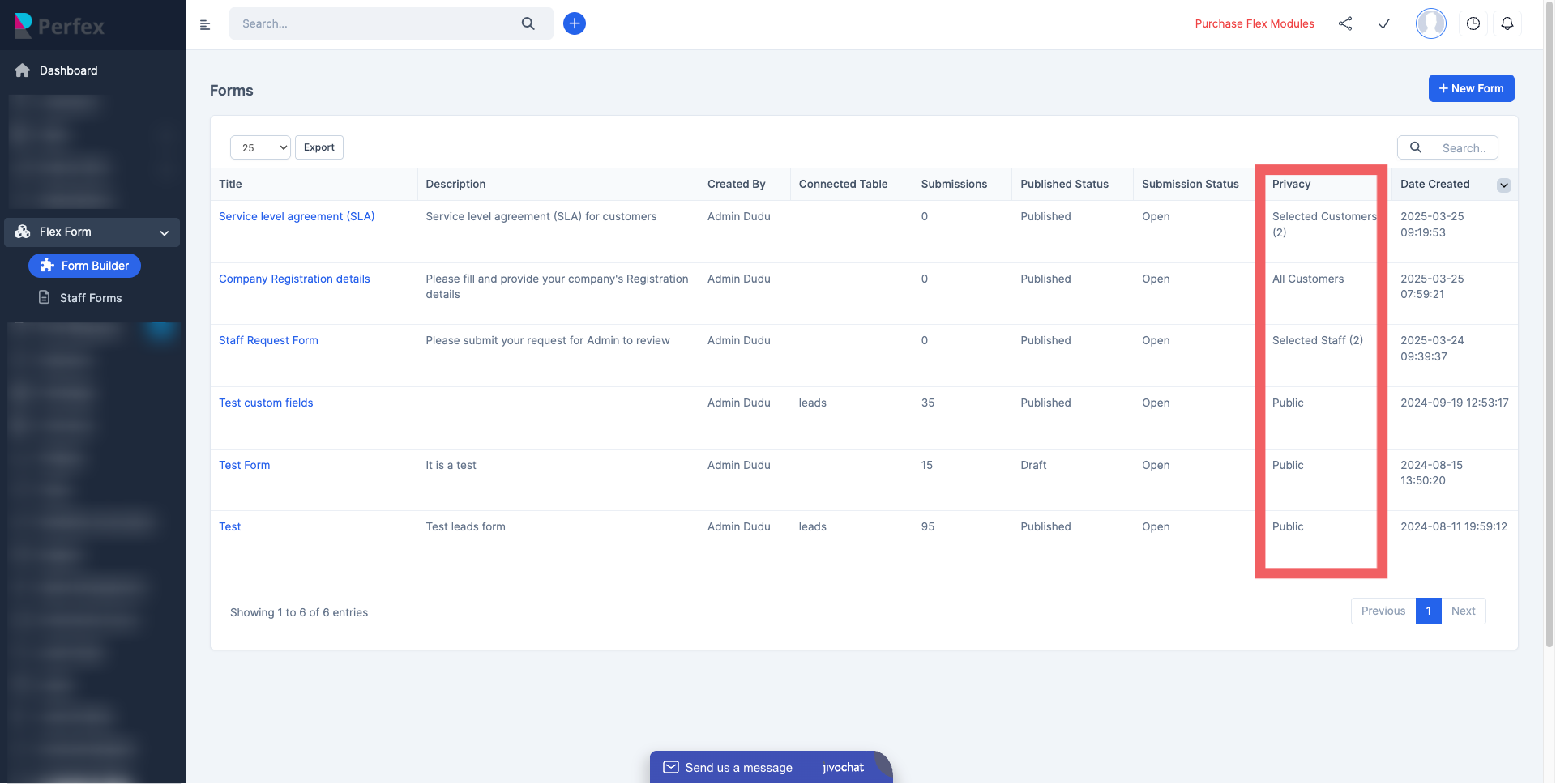Click the New Form button
Viewport: 1556px width, 784px height.
(x=1471, y=87)
